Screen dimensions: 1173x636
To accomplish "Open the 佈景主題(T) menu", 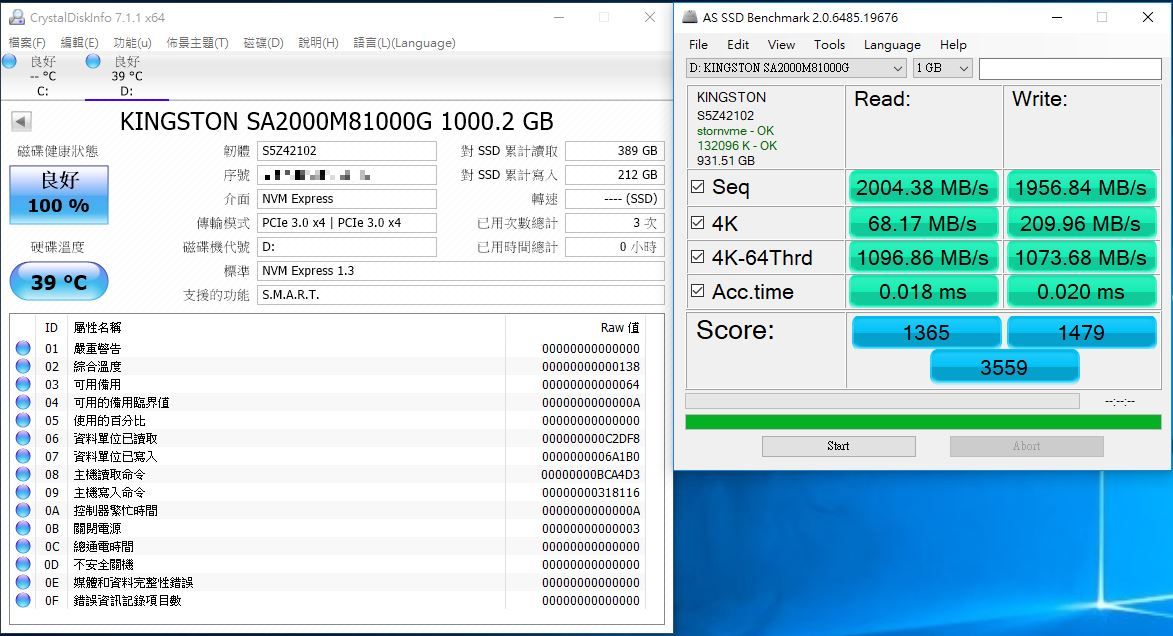I will [x=197, y=43].
